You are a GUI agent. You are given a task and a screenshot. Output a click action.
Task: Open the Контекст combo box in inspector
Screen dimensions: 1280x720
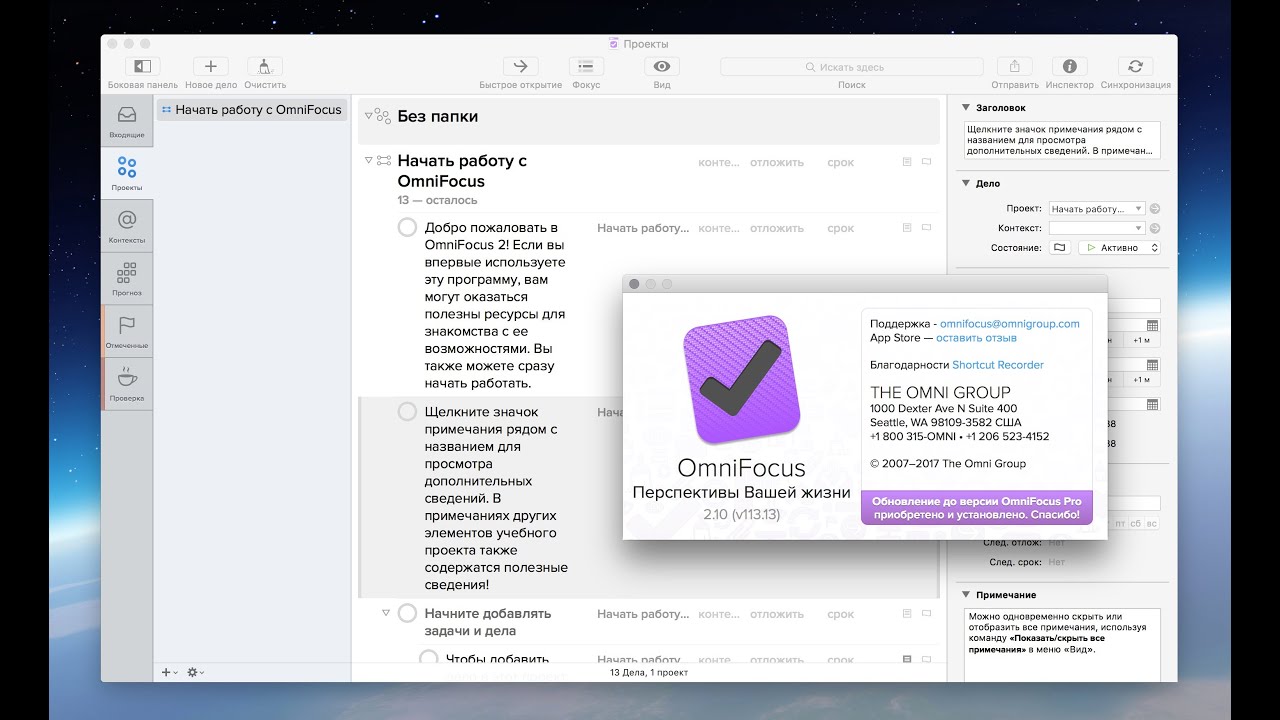coord(1097,228)
